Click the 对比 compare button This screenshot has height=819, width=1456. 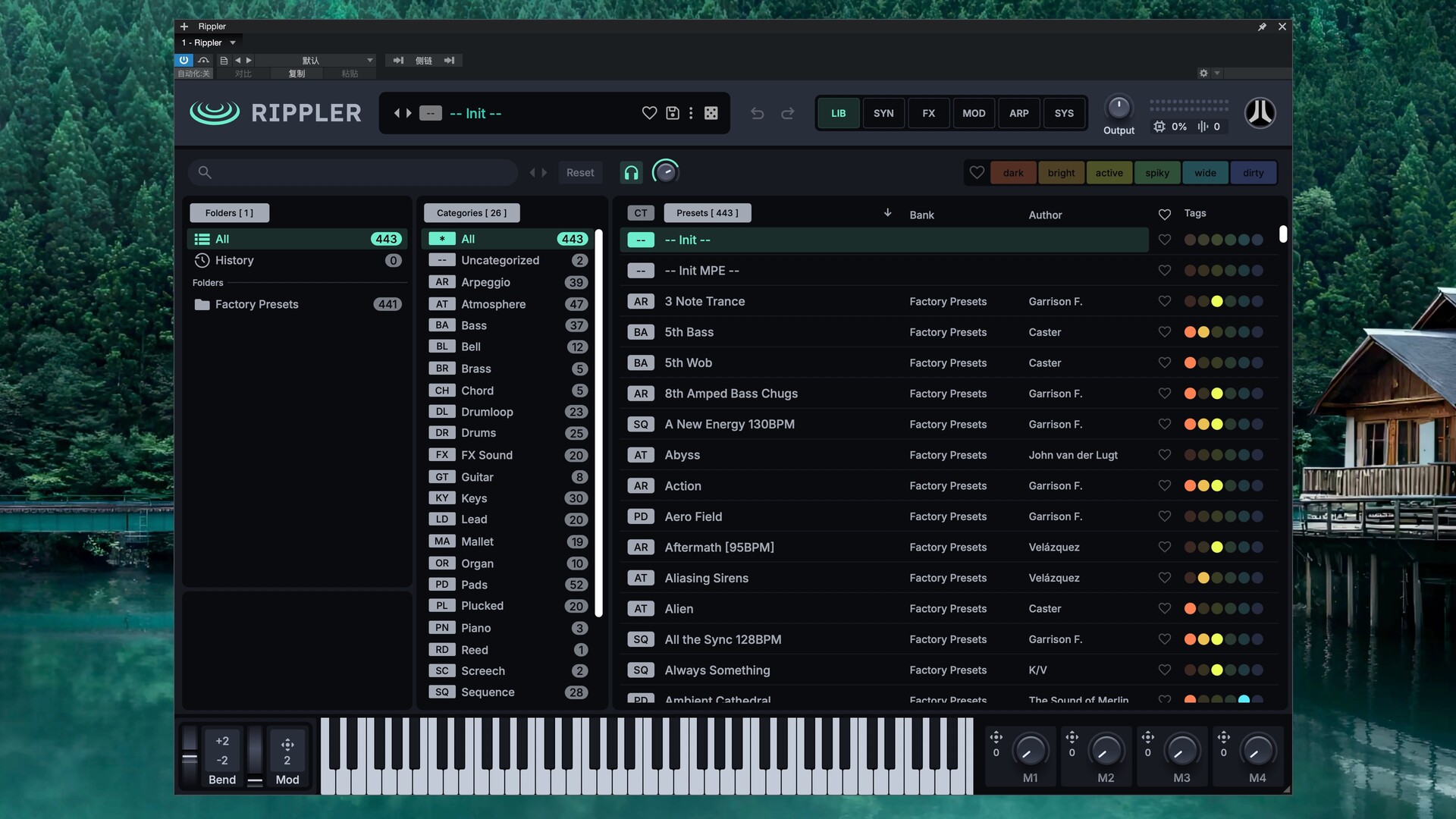(243, 74)
